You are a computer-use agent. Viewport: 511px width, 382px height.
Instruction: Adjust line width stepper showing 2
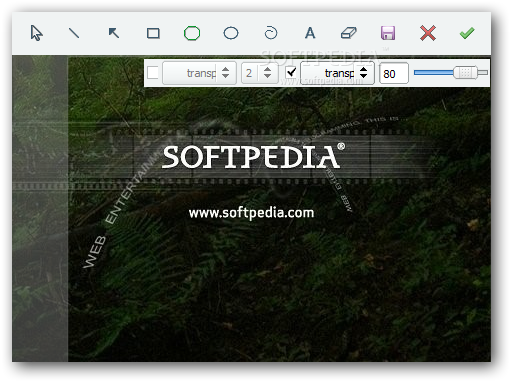pyautogui.click(x=260, y=73)
